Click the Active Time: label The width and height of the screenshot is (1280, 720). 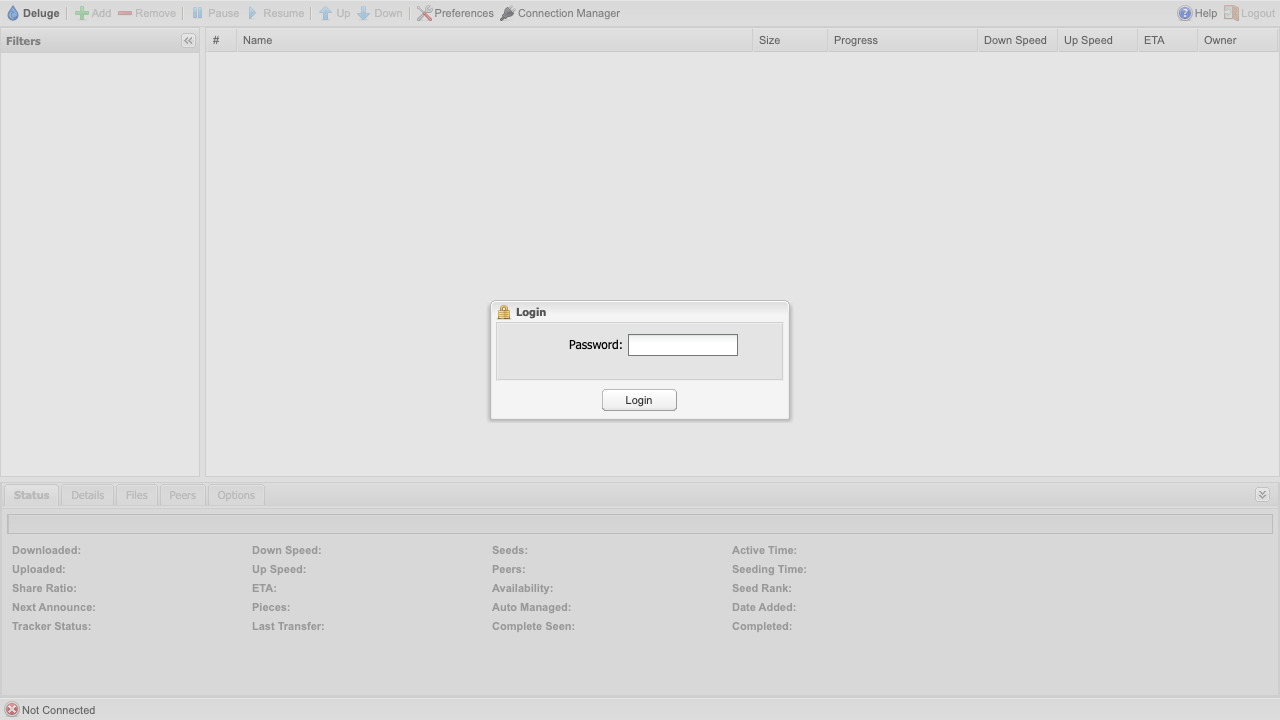764,550
